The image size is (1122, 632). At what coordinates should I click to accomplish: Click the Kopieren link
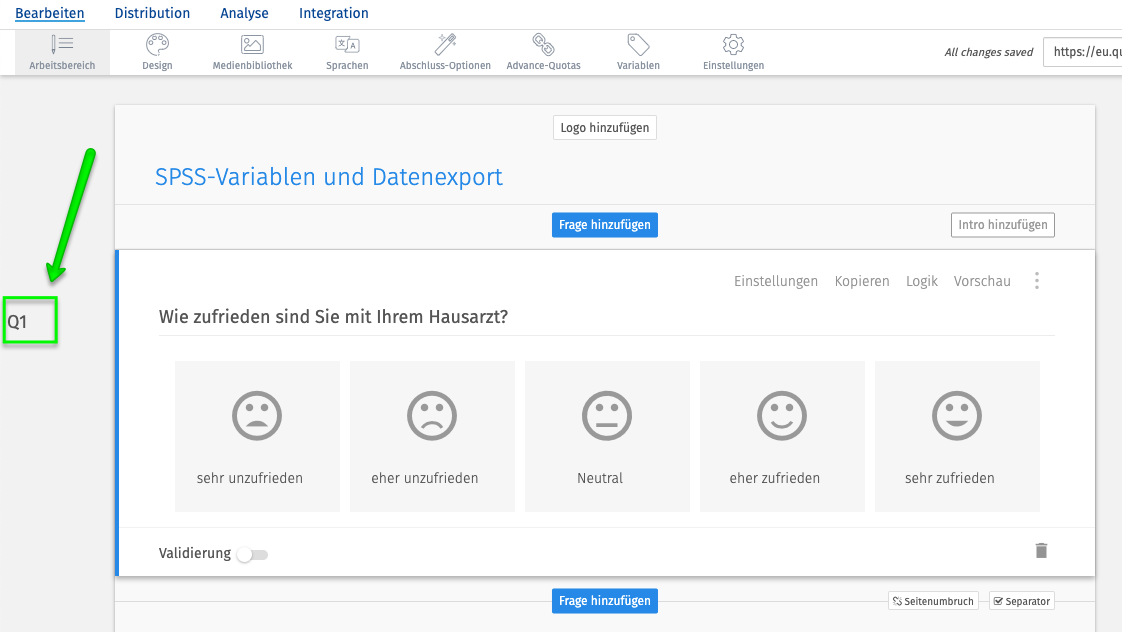862,281
